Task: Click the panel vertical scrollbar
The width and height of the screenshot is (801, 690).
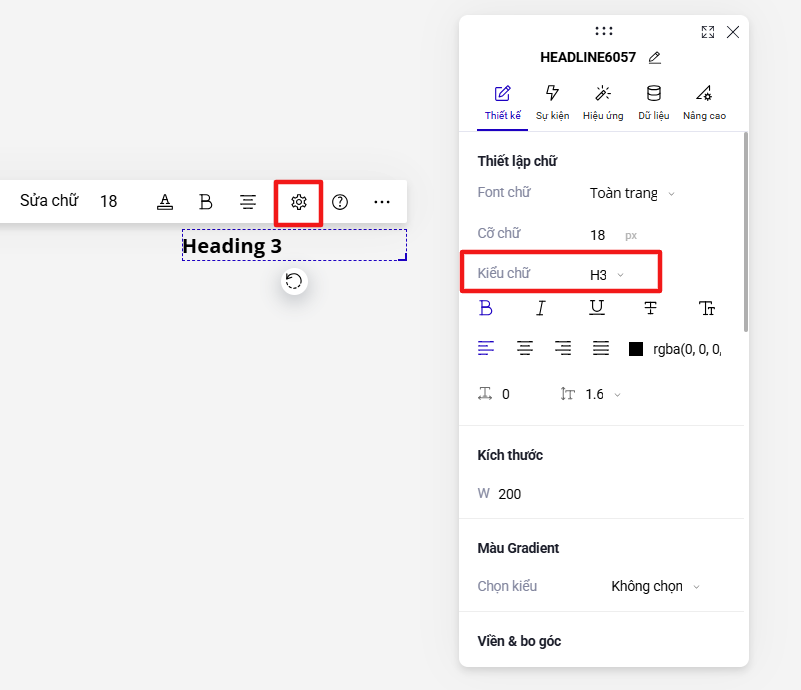Action: (x=746, y=232)
